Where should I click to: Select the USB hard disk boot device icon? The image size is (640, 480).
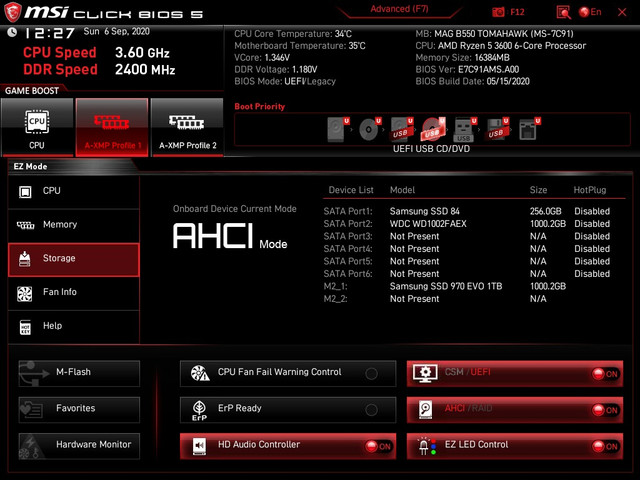coord(402,129)
